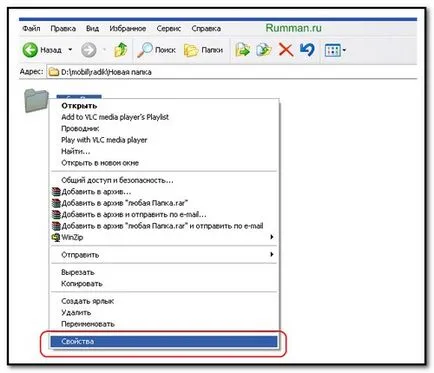
Task: Open the Сервис menu
Action: click(x=169, y=29)
